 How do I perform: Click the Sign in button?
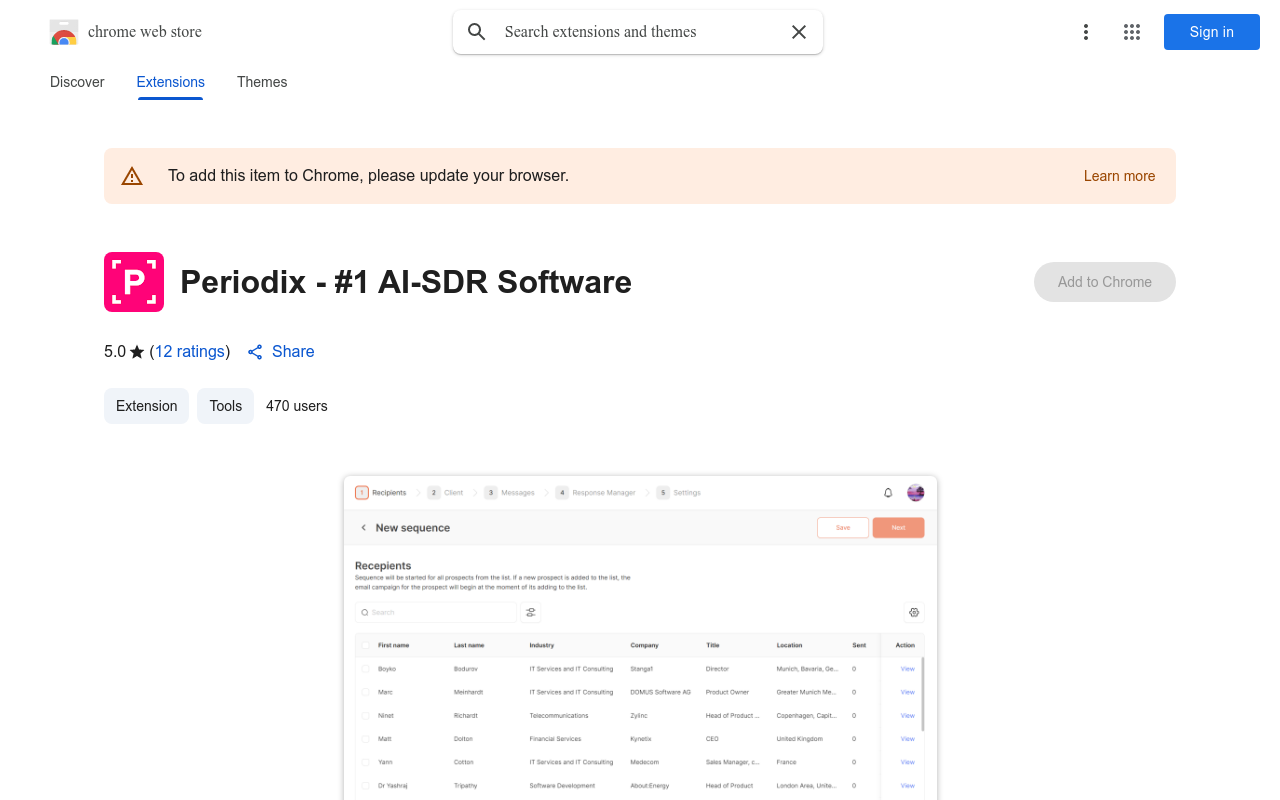pyautogui.click(x=1212, y=32)
